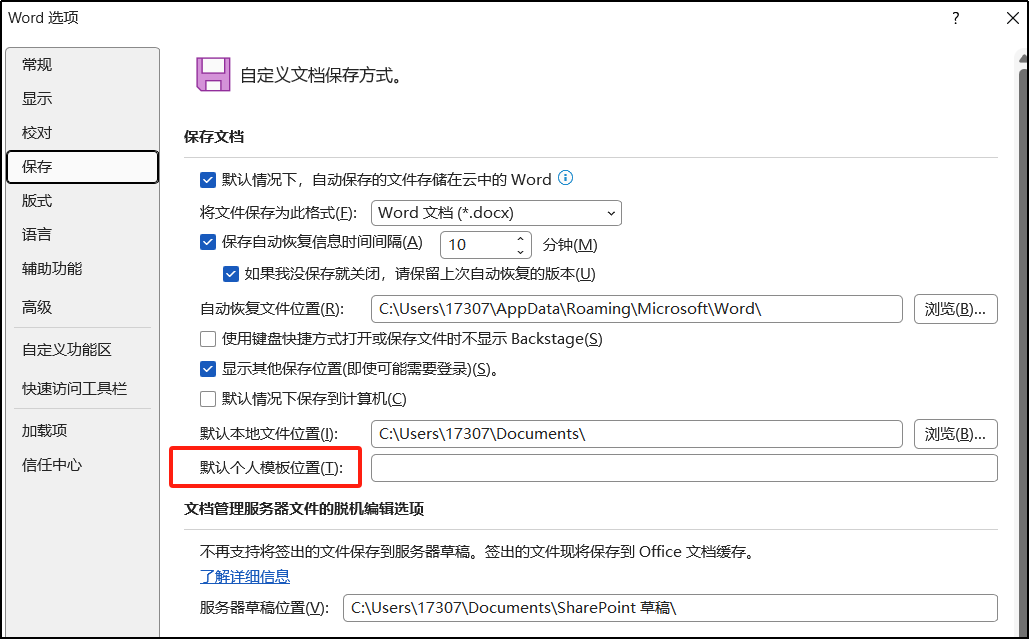Viewport: 1029px width, 639px height.
Task: Decrease the auto-recover minutes spinner
Action: pyautogui.click(x=520, y=251)
